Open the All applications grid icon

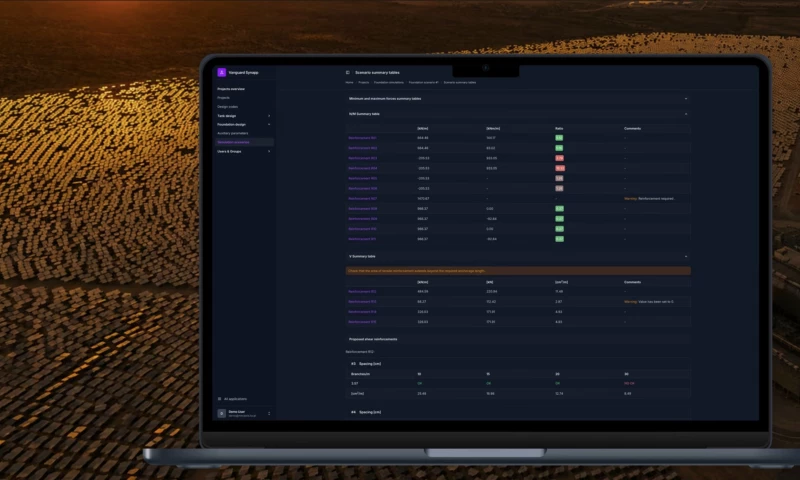[x=219, y=399]
